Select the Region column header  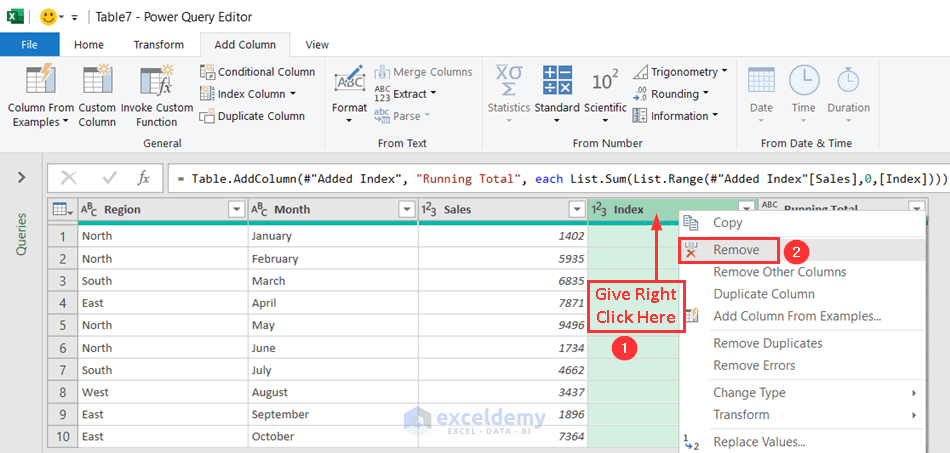tap(163, 210)
